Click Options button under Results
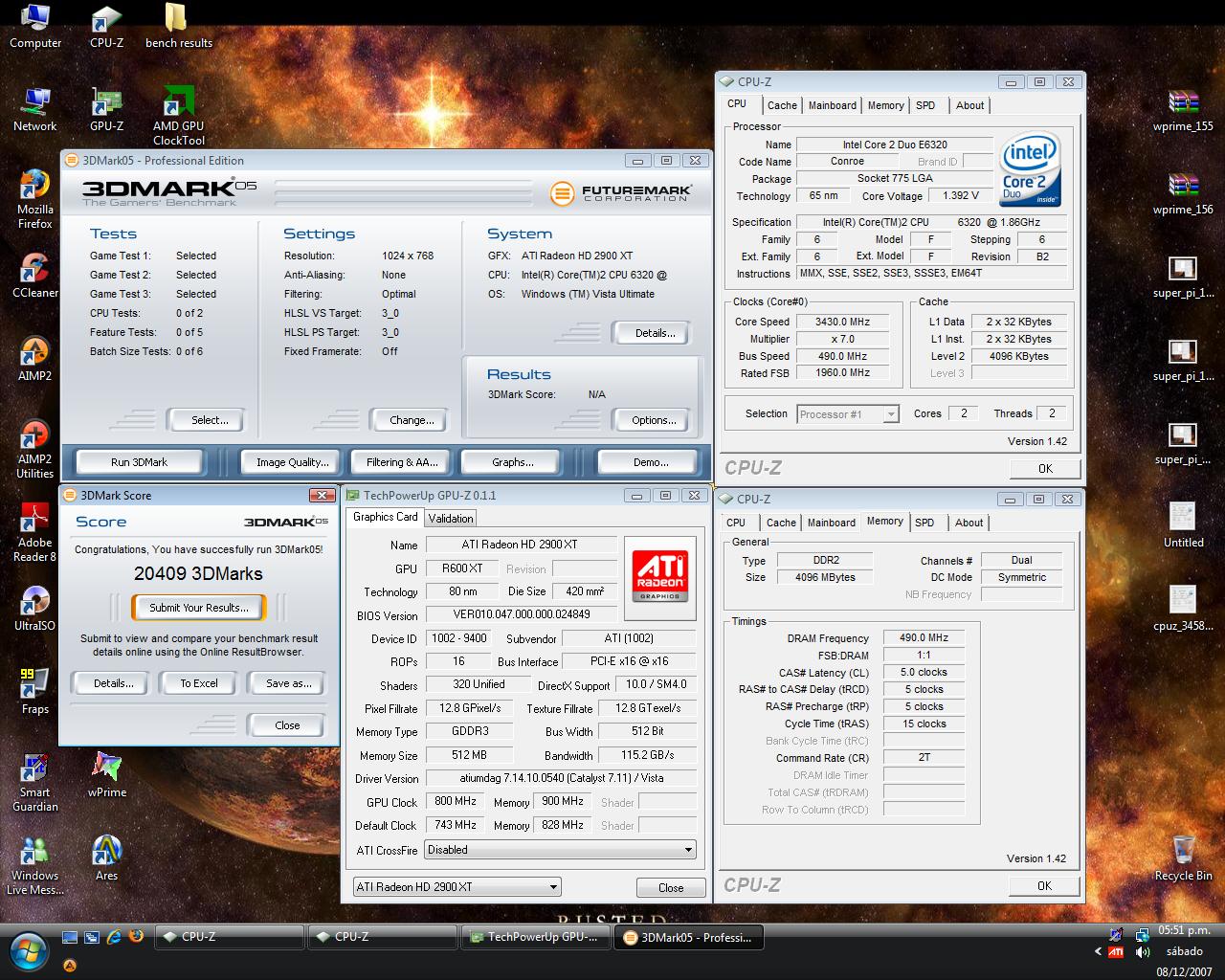 point(654,420)
